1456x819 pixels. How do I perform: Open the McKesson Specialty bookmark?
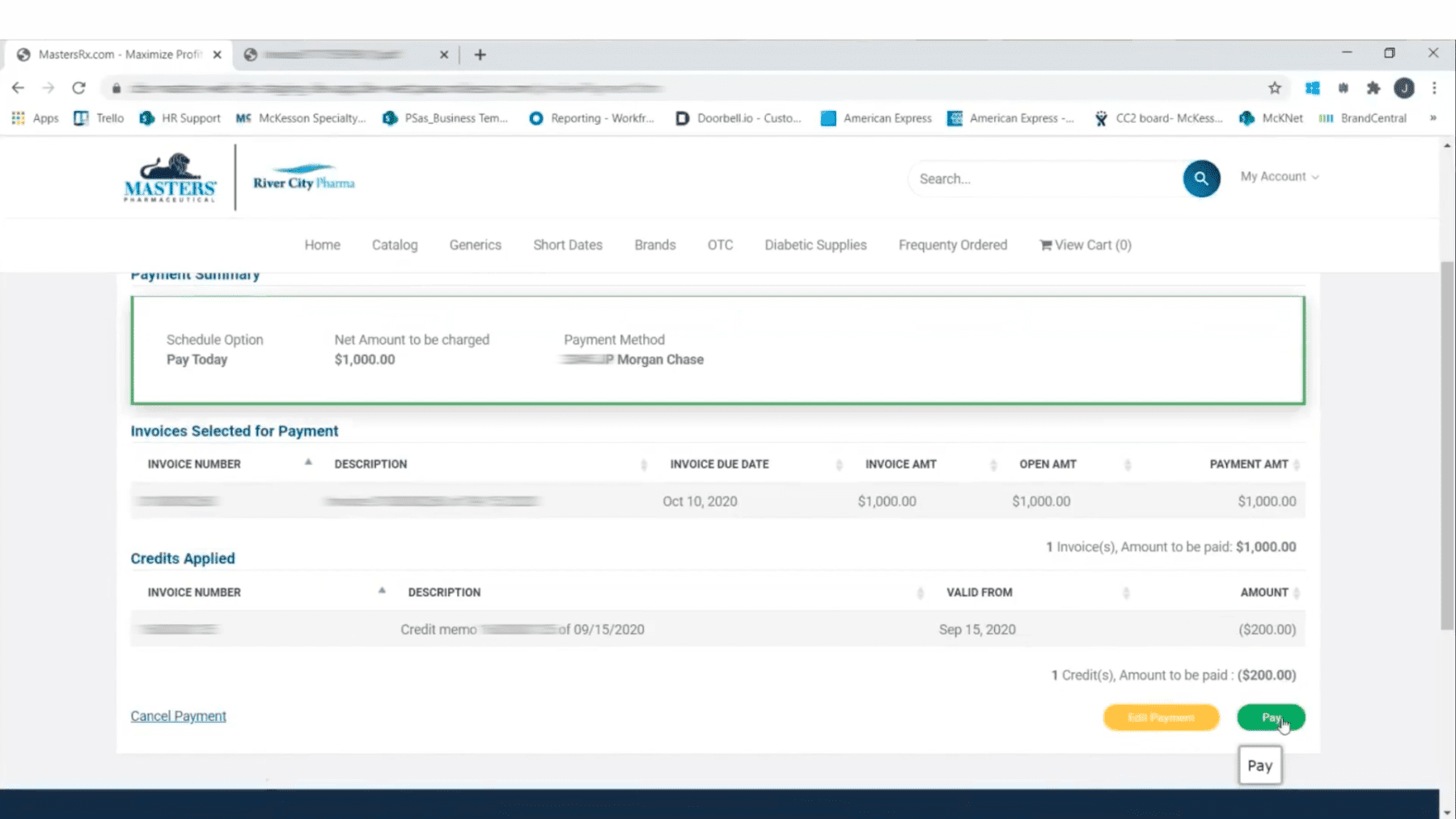301,118
